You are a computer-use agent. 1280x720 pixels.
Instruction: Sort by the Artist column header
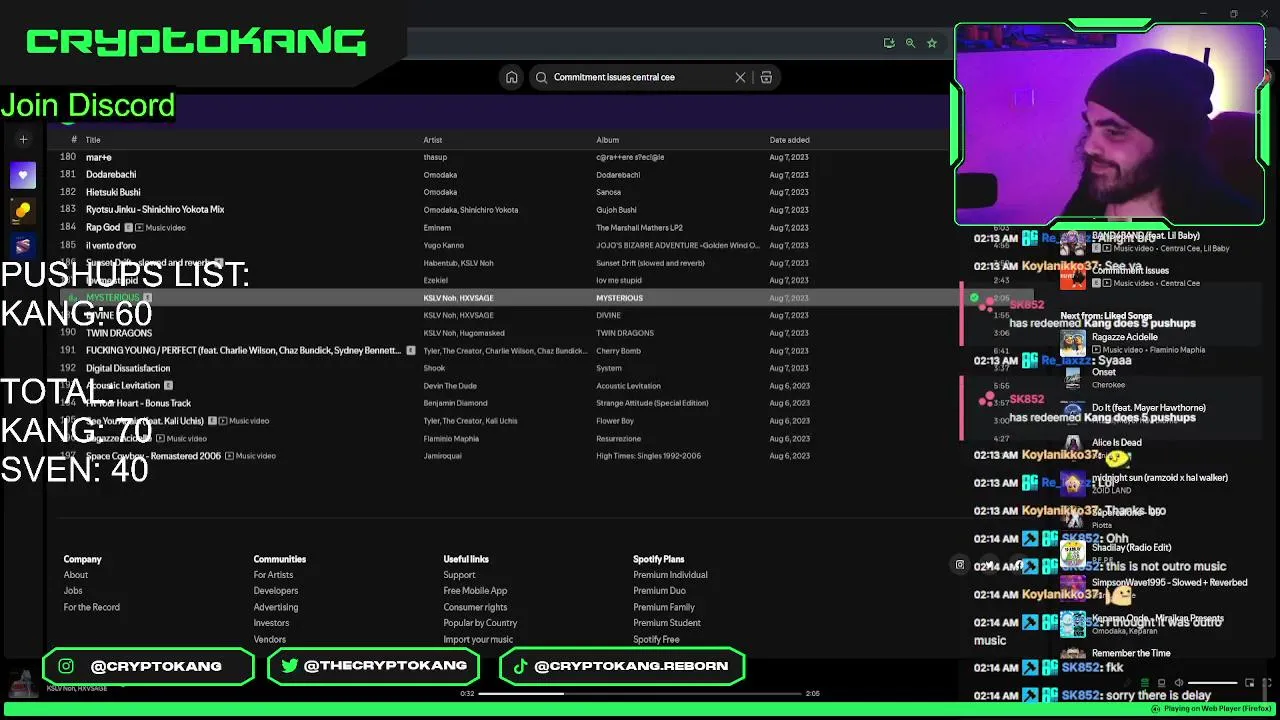click(433, 140)
